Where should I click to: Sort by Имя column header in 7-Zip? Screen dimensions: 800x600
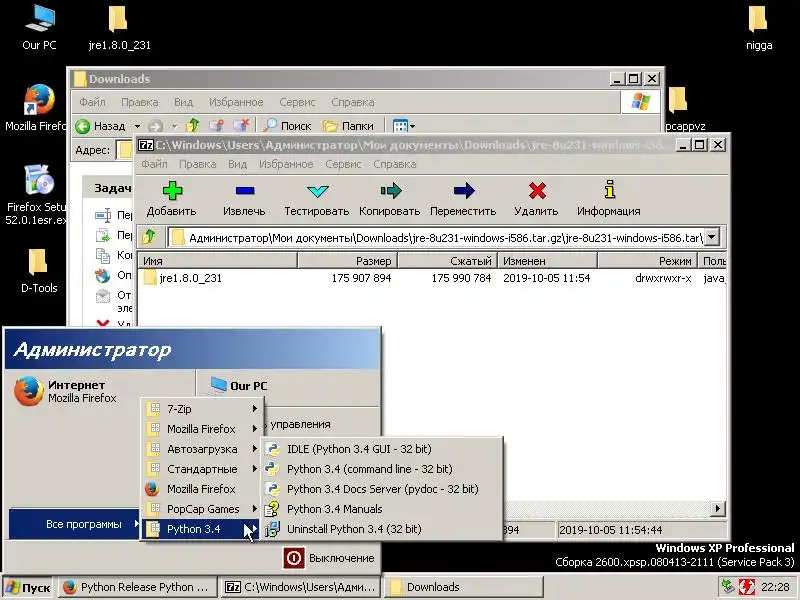coord(217,261)
